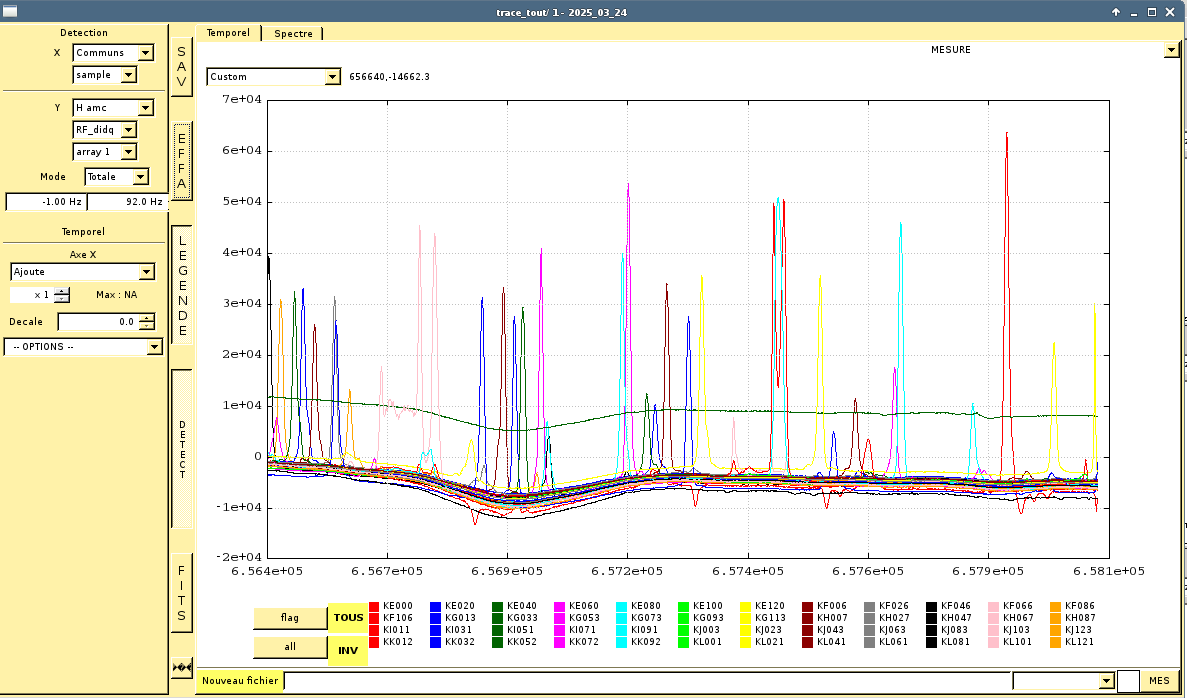
Task: Click the vertical EFFA erase button
Action: (x=181, y=162)
